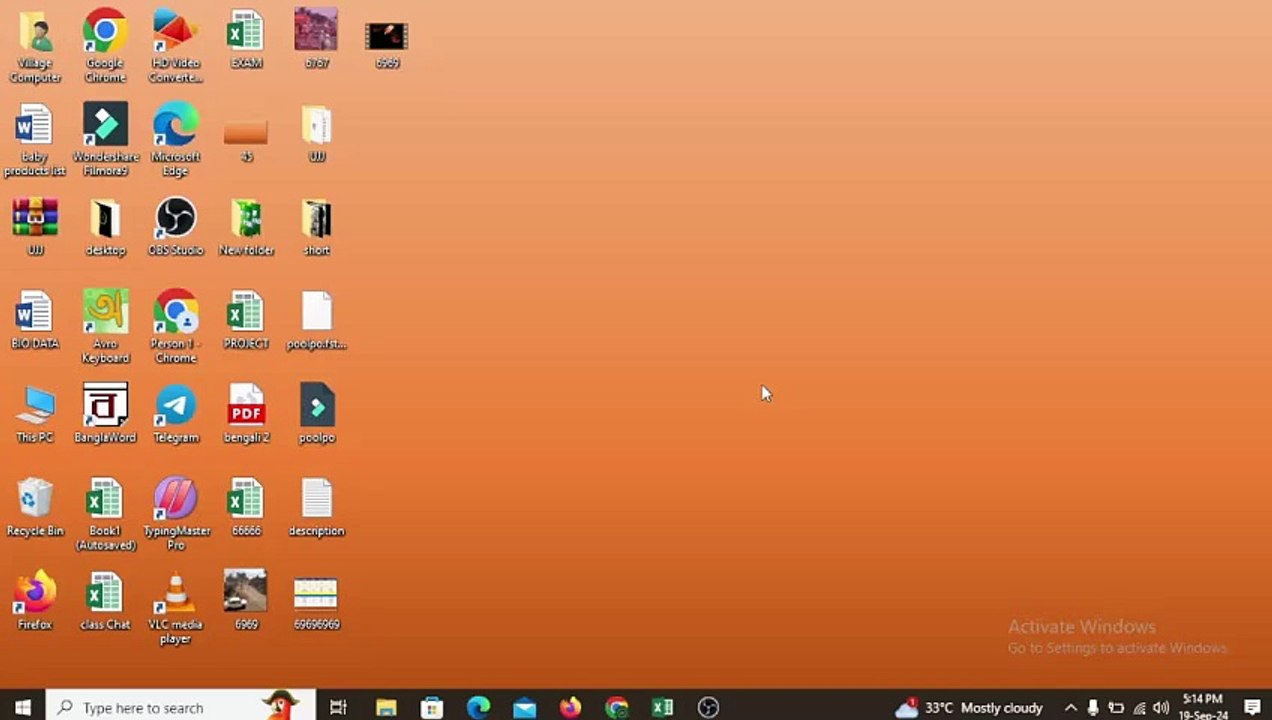Open the Windows Start menu

coord(22,707)
